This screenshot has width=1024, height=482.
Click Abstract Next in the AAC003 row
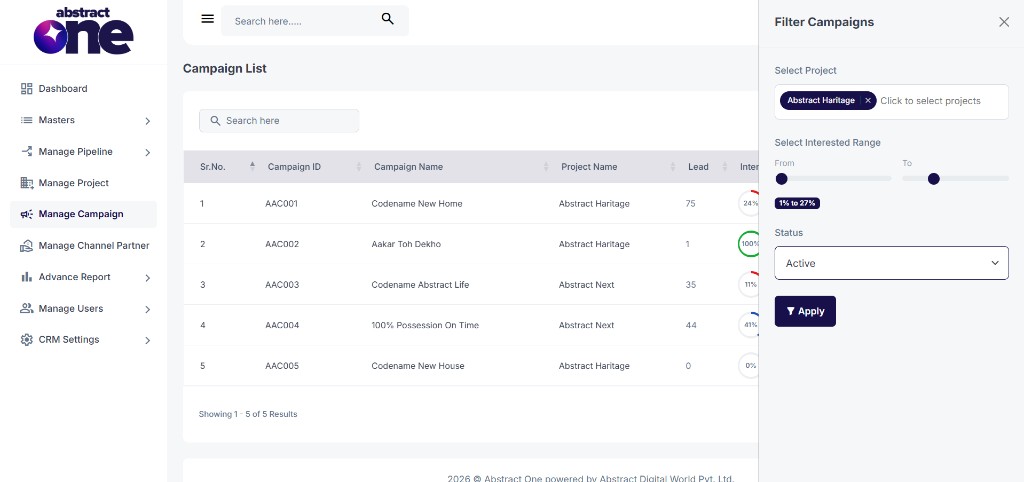(586, 285)
